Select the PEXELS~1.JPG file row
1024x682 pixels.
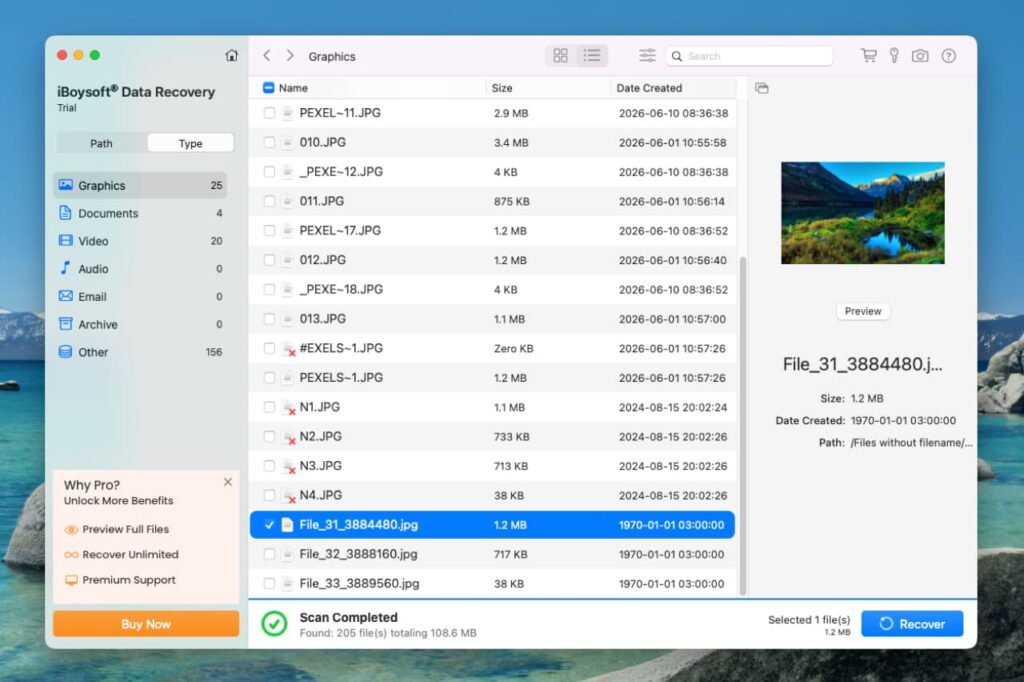click(x=492, y=378)
